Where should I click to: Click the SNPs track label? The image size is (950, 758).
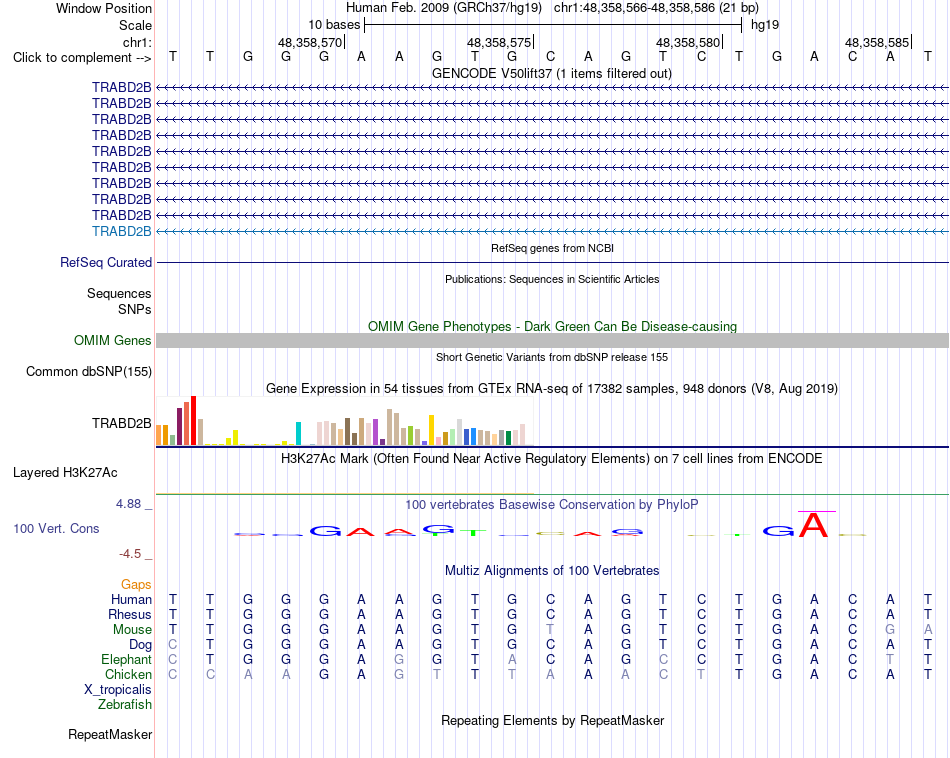[x=135, y=309]
